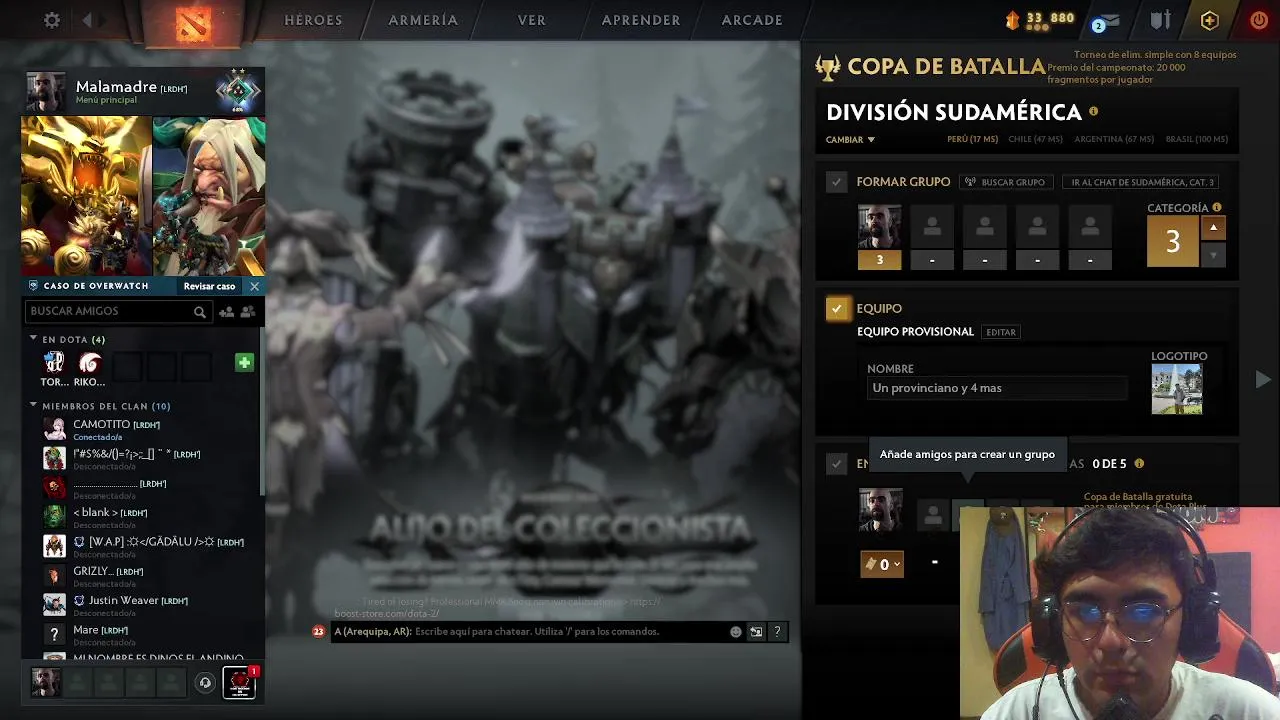
Task: Select clan member Justin Weaver
Action: 142,605
